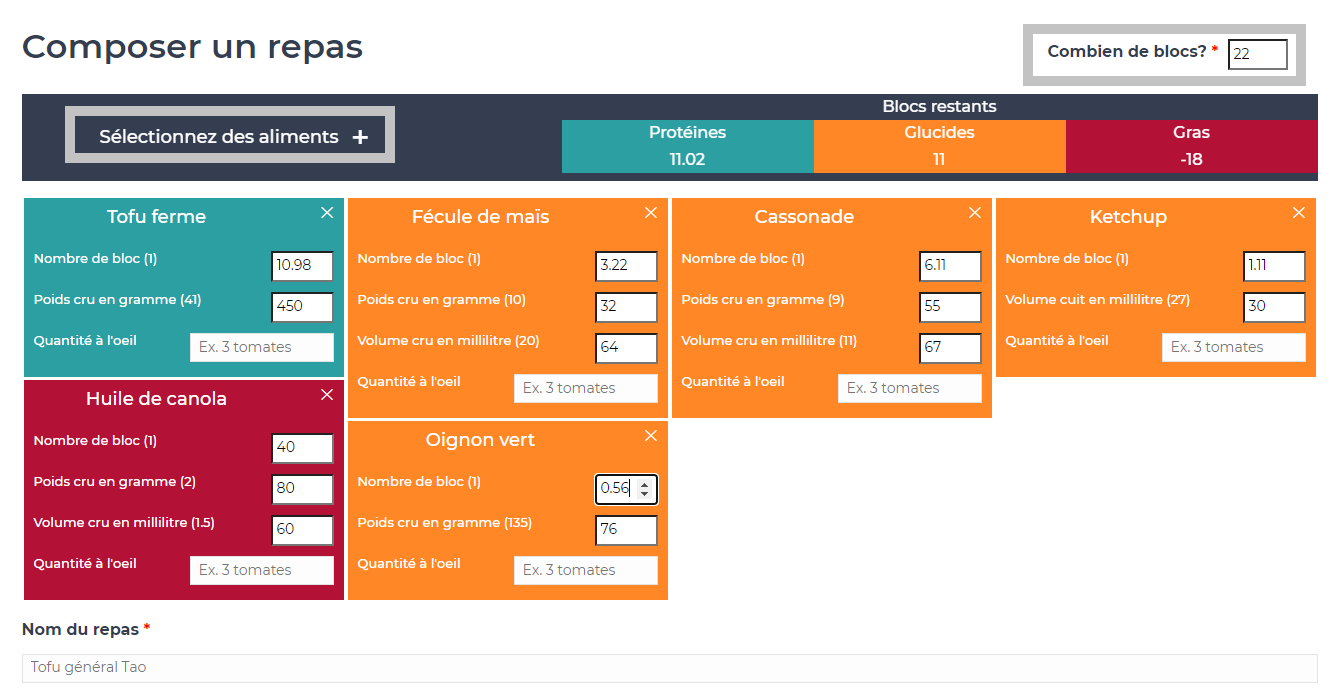
Task: Delete the Huile de canola card
Action: [x=327, y=395]
